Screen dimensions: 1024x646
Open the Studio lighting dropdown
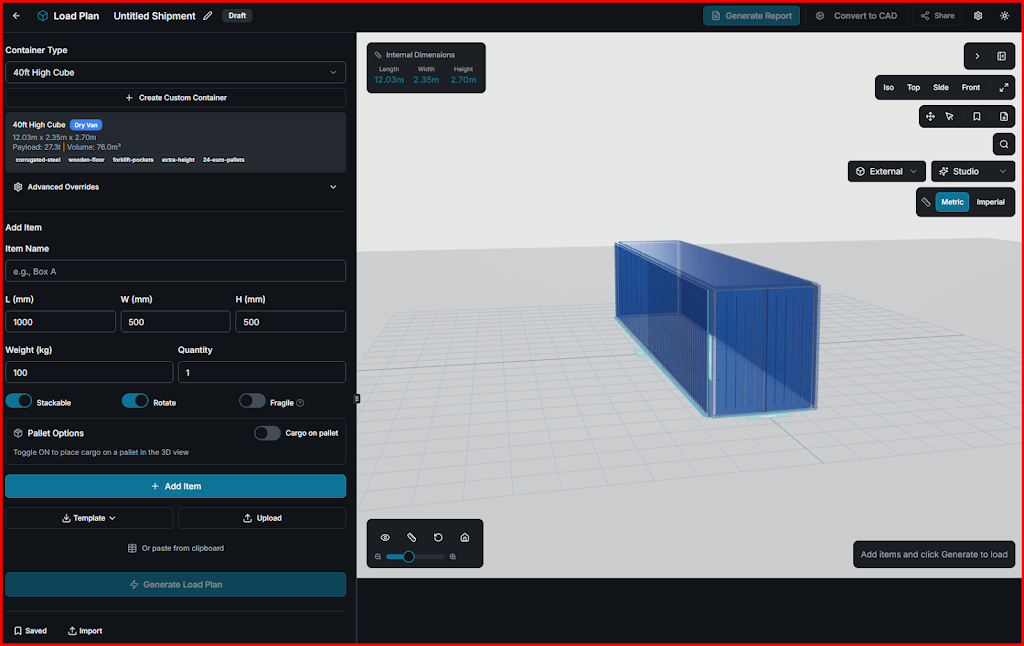(972, 171)
